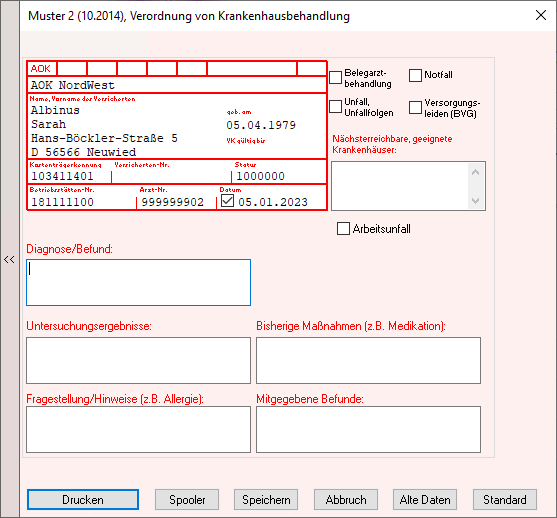Check the Belegarztbehandlung checkbox
Image resolution: width=557 pixels, height=518 pixels.
[335, 77]
